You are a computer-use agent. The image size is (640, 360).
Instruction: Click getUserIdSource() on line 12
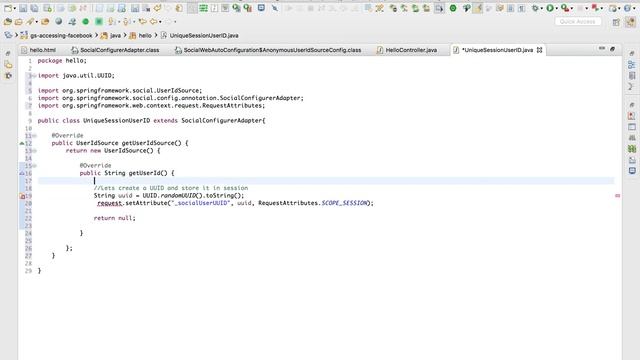pyautogui.click(x=151, y=143)
